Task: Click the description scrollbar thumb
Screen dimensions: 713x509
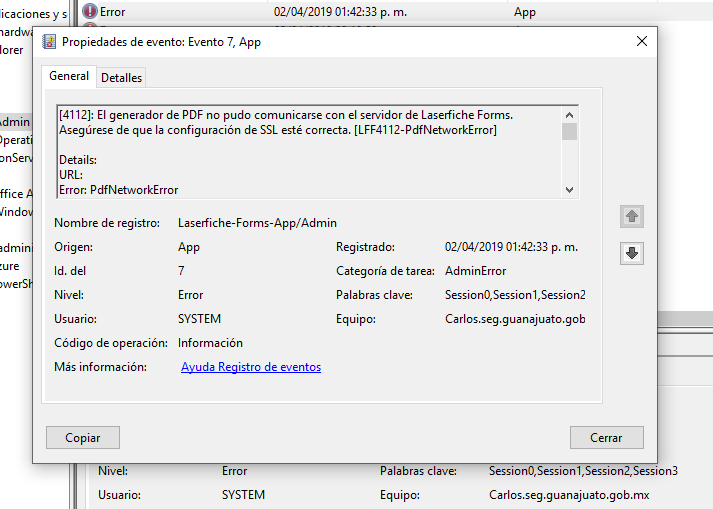Action: 569,132
